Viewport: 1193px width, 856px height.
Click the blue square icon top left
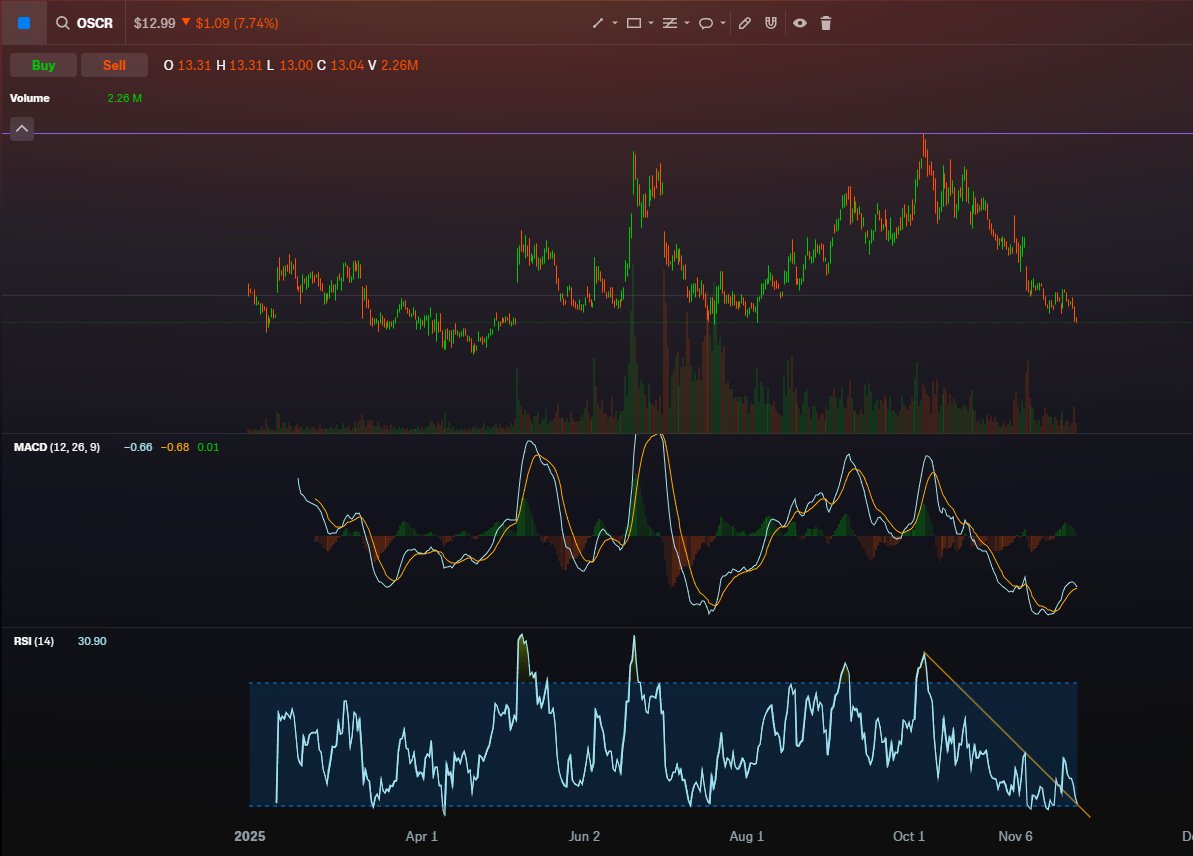[24, 23]
